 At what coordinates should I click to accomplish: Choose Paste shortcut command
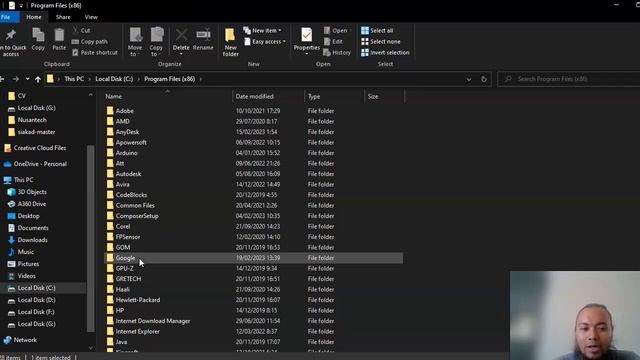point(95,53)
